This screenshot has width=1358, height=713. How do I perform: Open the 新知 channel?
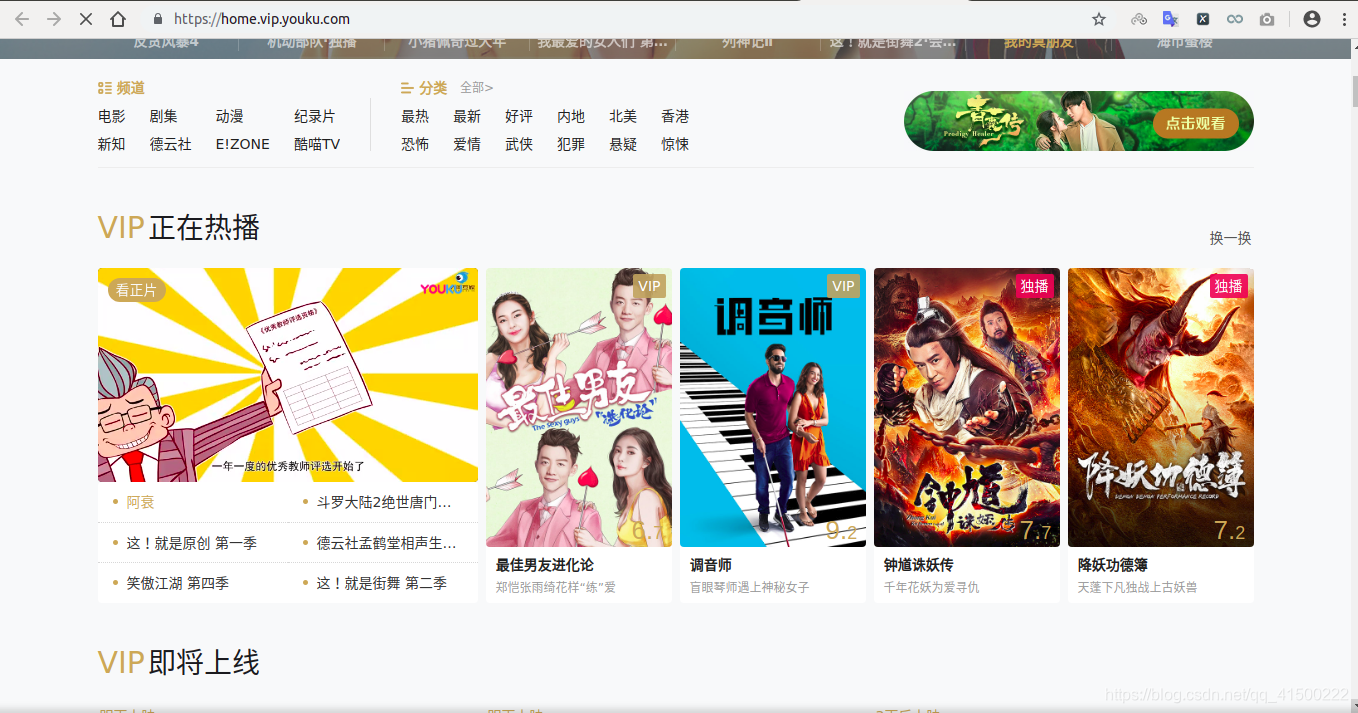(x=112, y=144)
